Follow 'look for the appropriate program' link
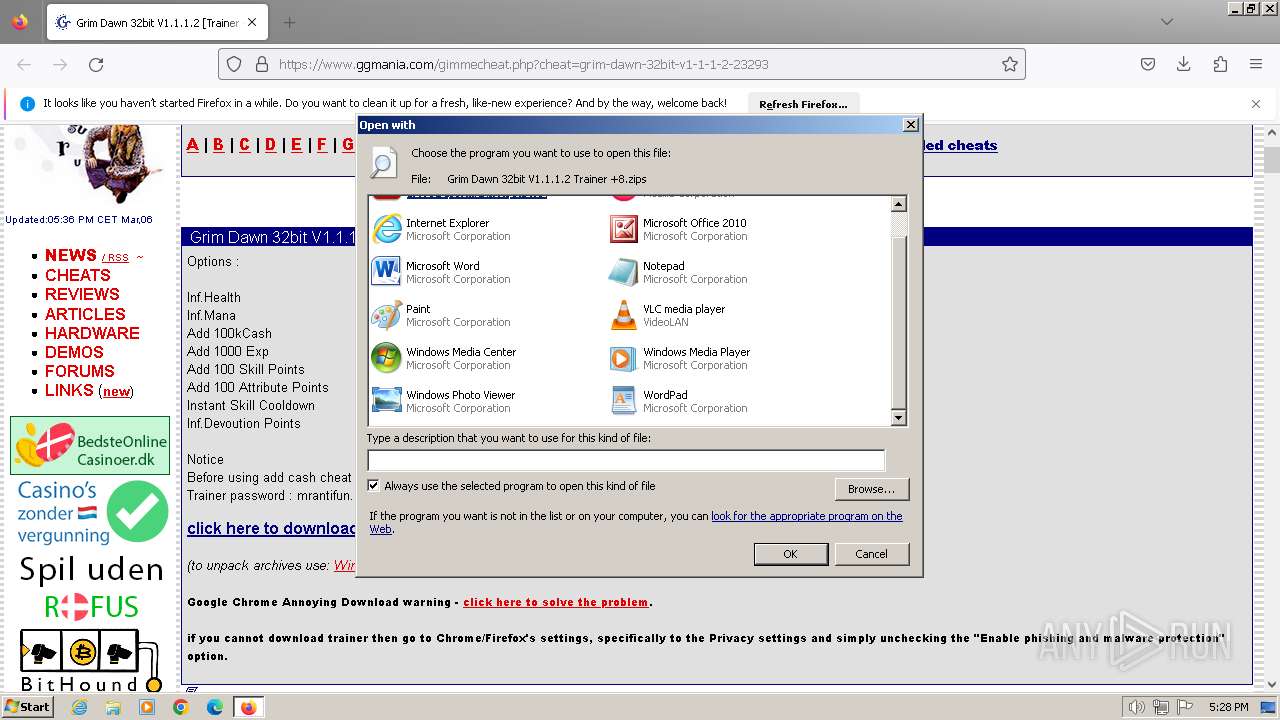 (x=636, y=523)
